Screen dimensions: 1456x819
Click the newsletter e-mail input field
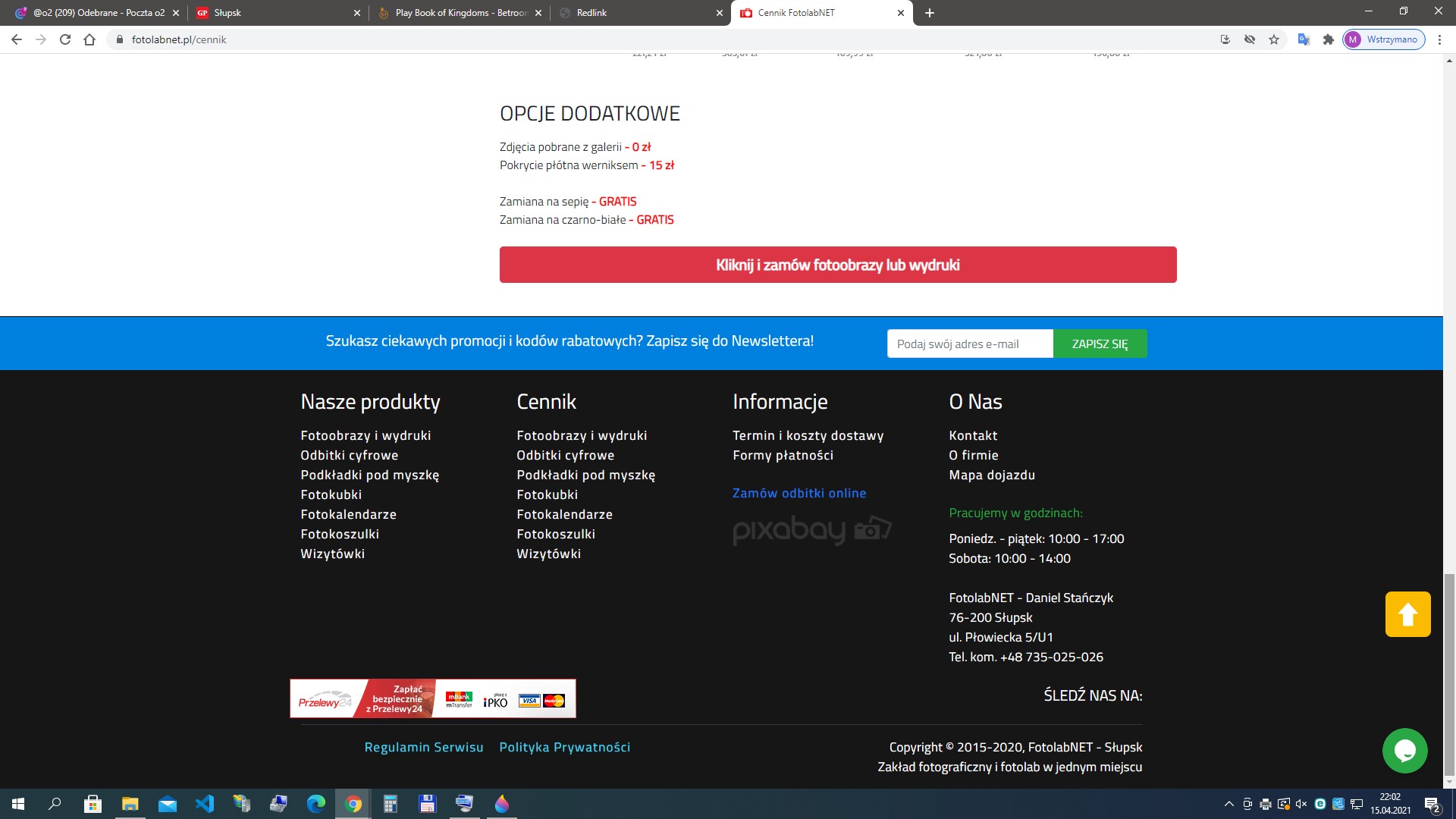[970, 344]
